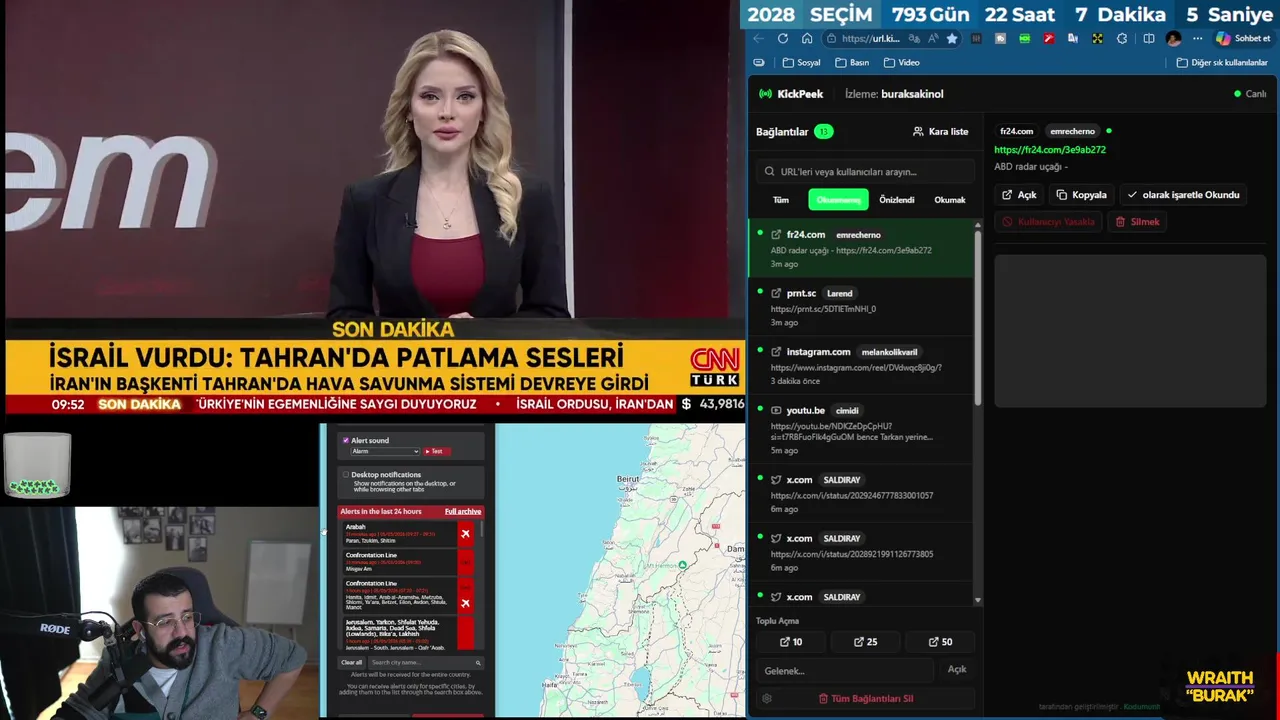Bulk open 50 links
The height and width of the screenshot is (720, 1280).
click(x=940, y=642)
